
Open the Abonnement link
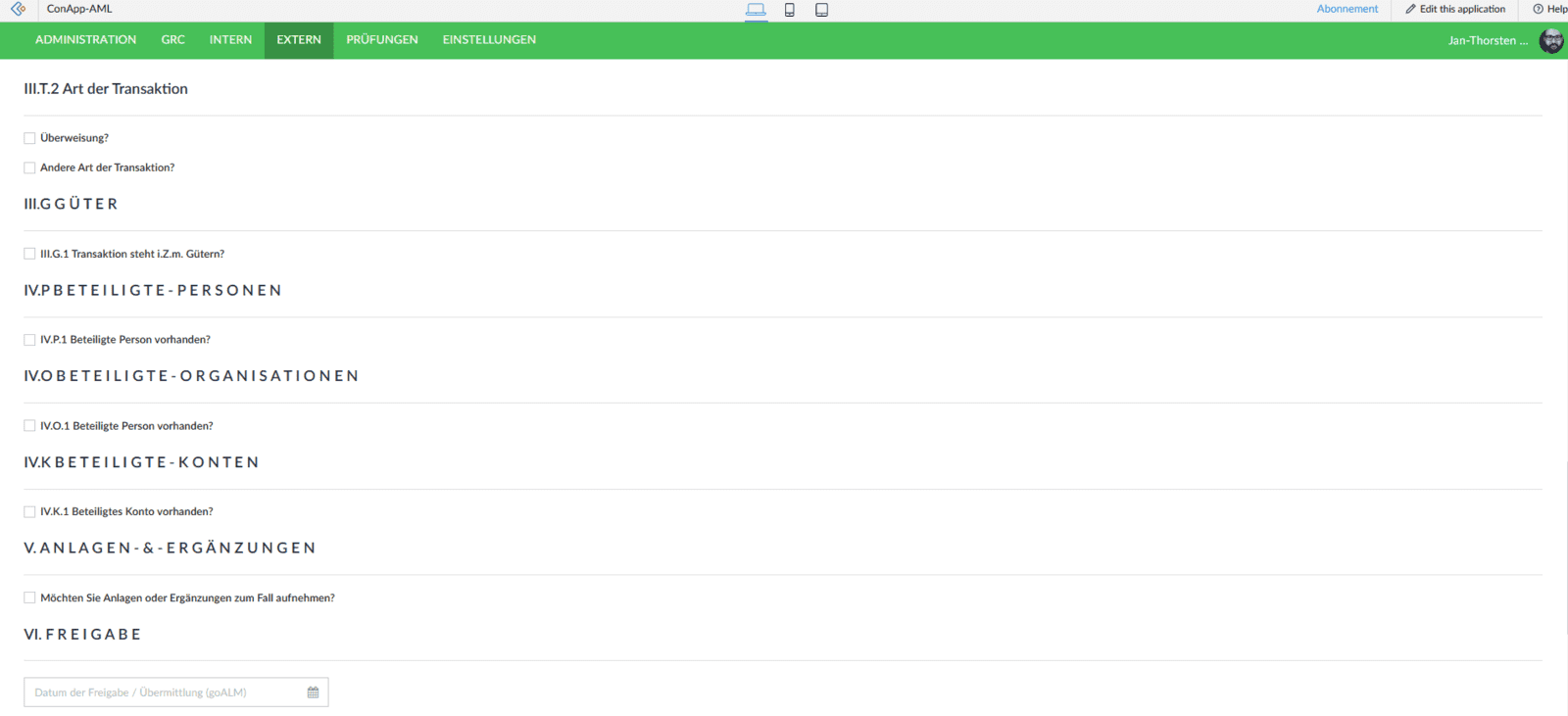point(1347,9)
